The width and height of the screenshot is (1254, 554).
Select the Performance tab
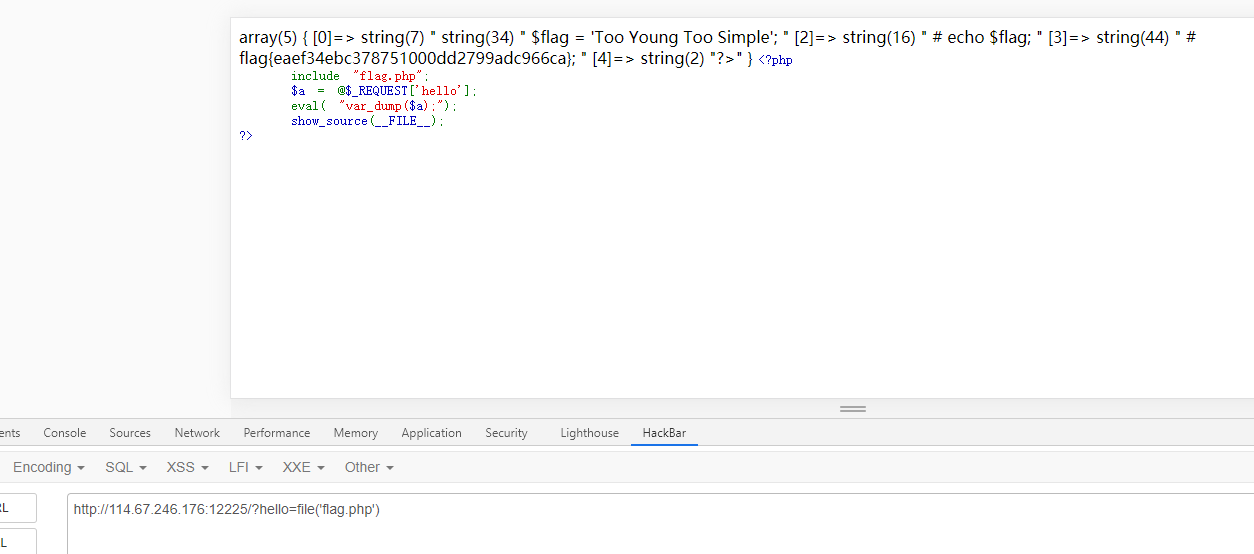pyautogui.click(x=277, y=433)
